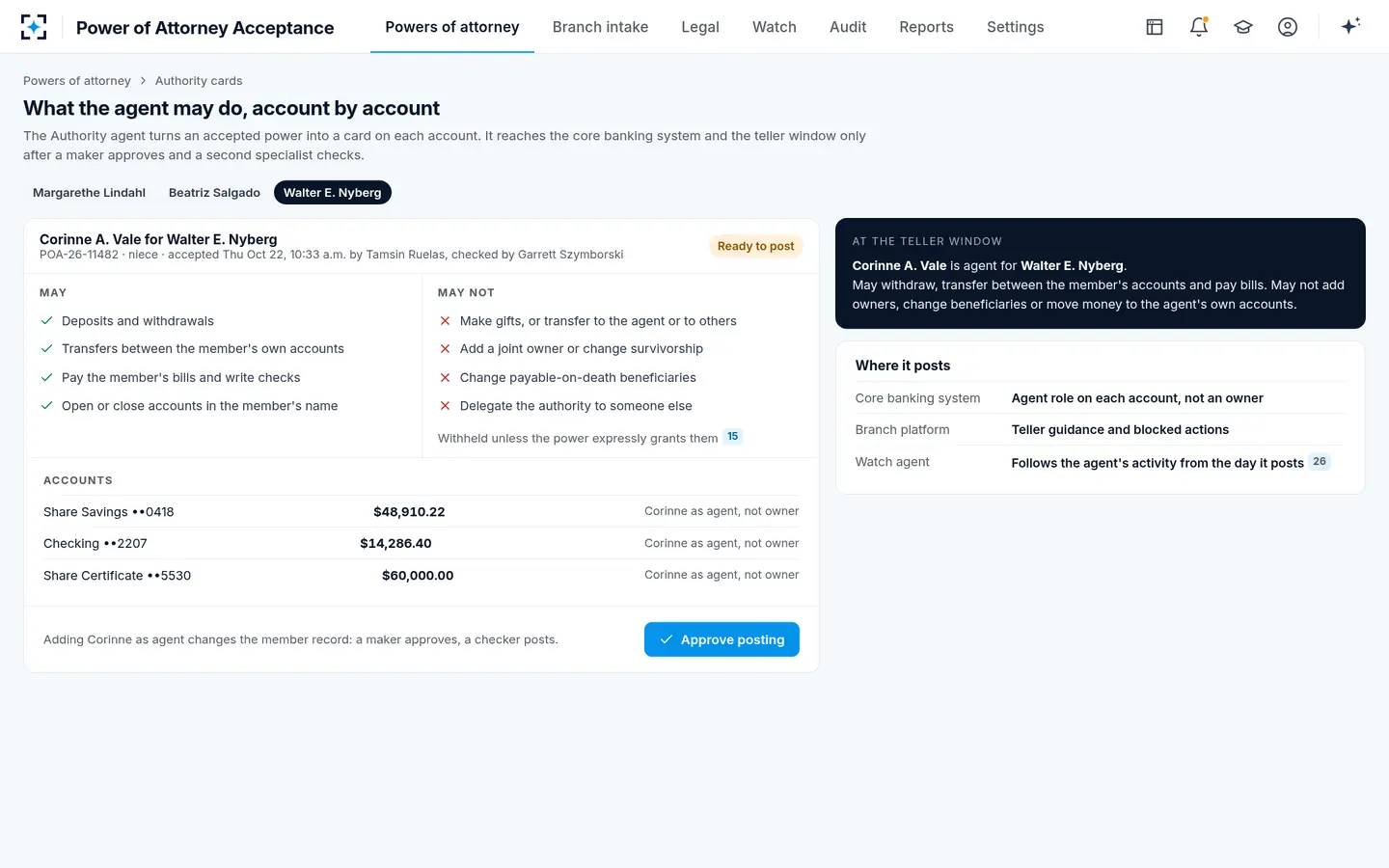Open the notifications bell

tap(1199, 27)
